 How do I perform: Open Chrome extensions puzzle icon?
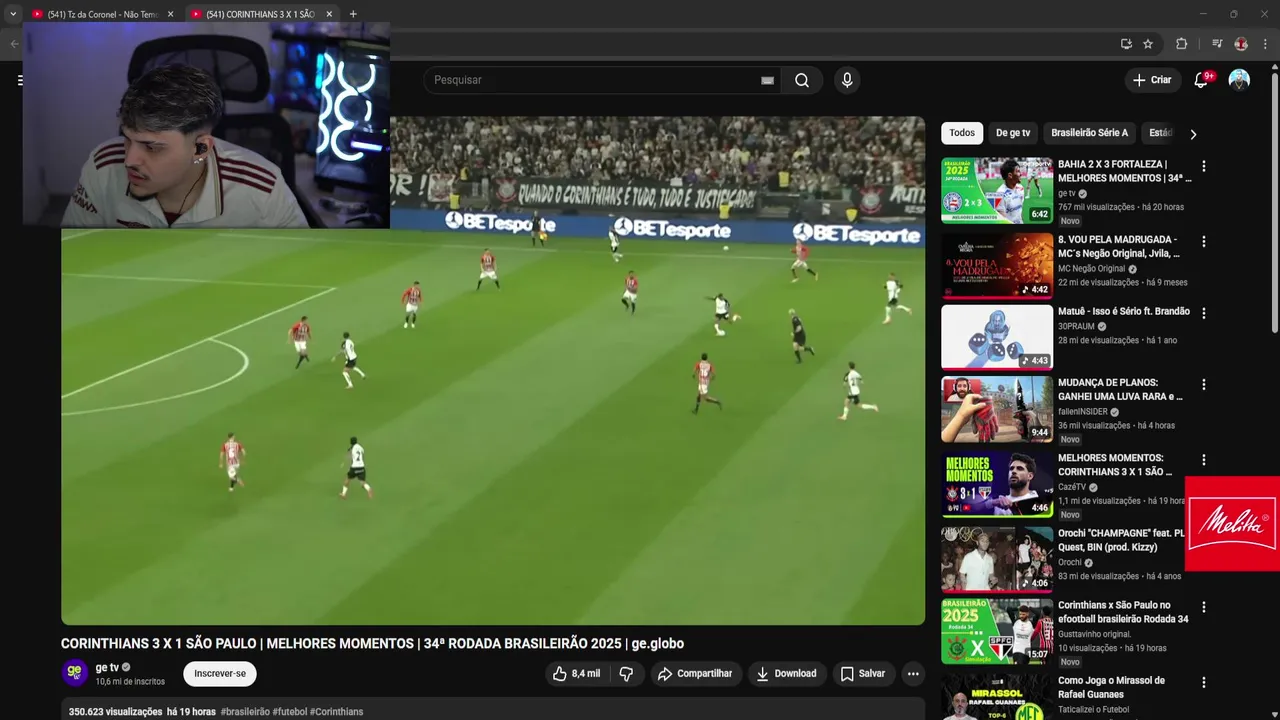[x=1181, y=44]
